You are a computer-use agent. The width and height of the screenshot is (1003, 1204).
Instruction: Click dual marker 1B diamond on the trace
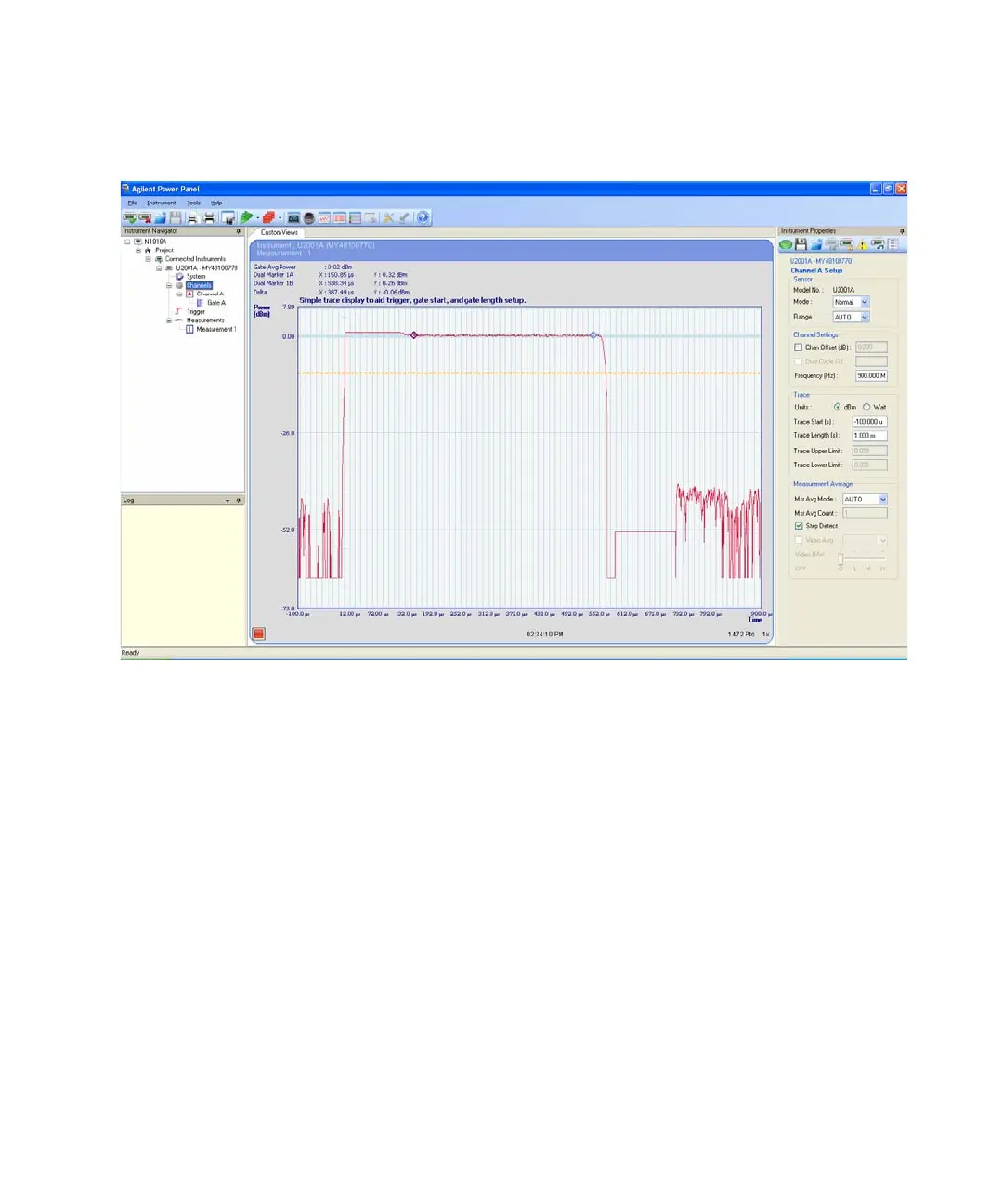click(593, 335)
